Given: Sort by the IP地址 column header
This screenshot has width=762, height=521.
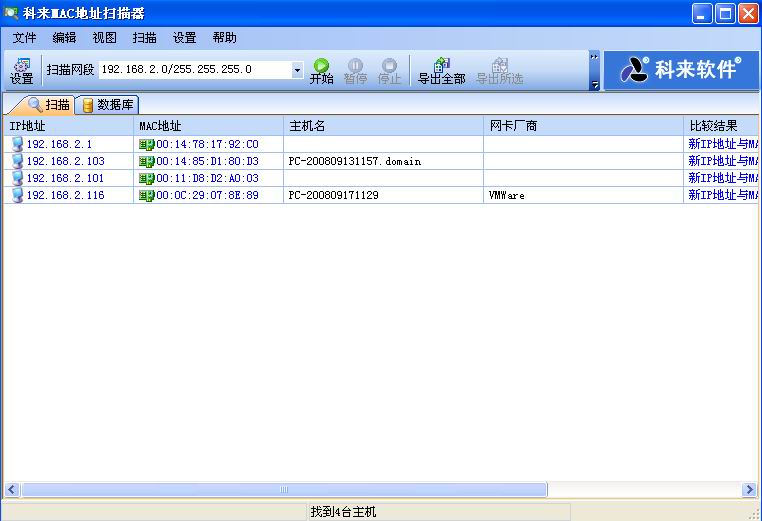Looking at the screenshot, I should tap(68, 126).
